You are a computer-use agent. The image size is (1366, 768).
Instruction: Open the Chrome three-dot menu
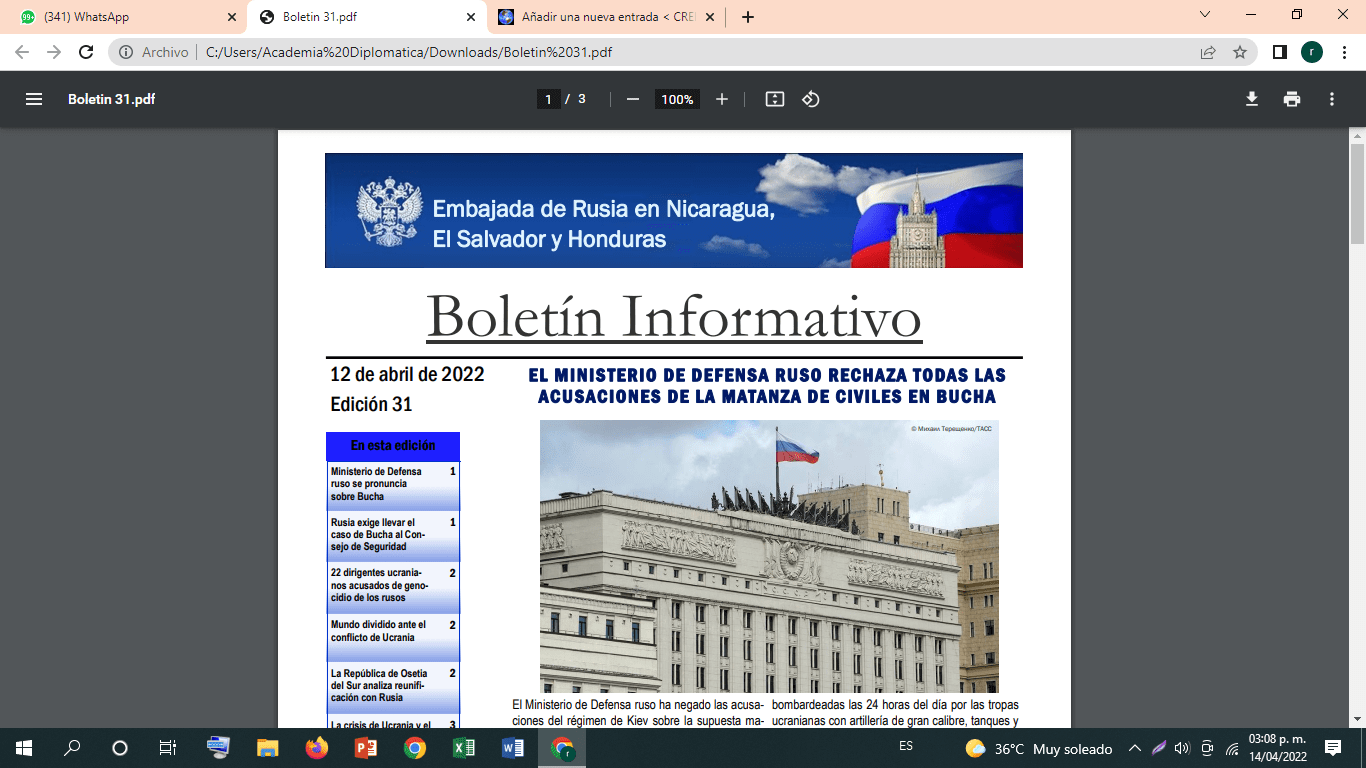[1344, 52]
